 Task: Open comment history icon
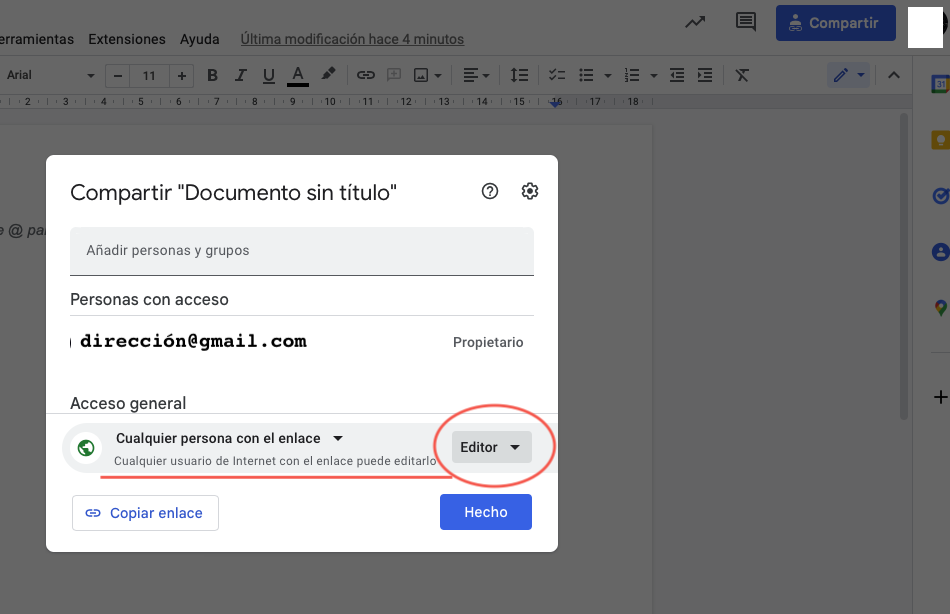point(746,22)
